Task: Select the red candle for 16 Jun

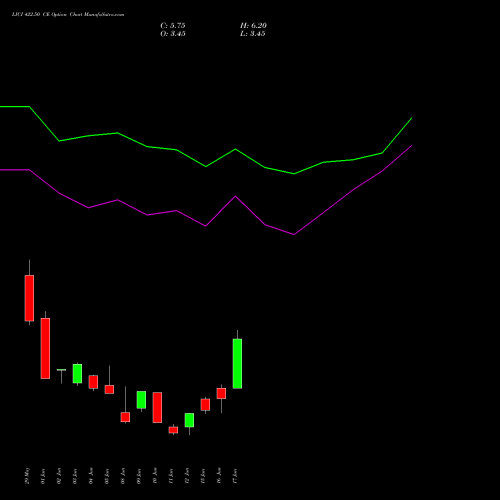Action: coord(221,393)
